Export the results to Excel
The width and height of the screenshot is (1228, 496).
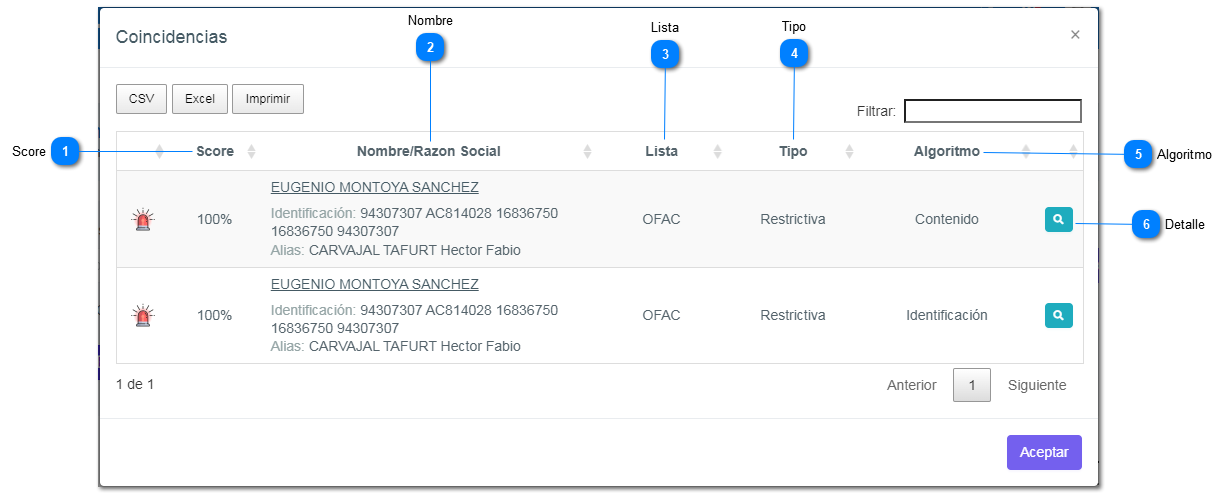click(200, 99)
